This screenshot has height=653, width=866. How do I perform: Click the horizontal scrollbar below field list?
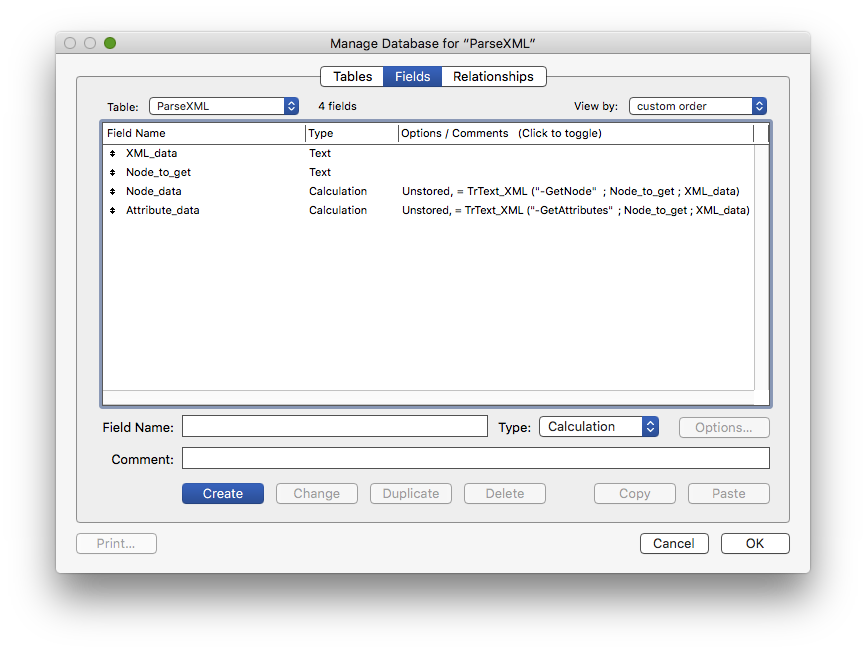(x=428, y=398)
